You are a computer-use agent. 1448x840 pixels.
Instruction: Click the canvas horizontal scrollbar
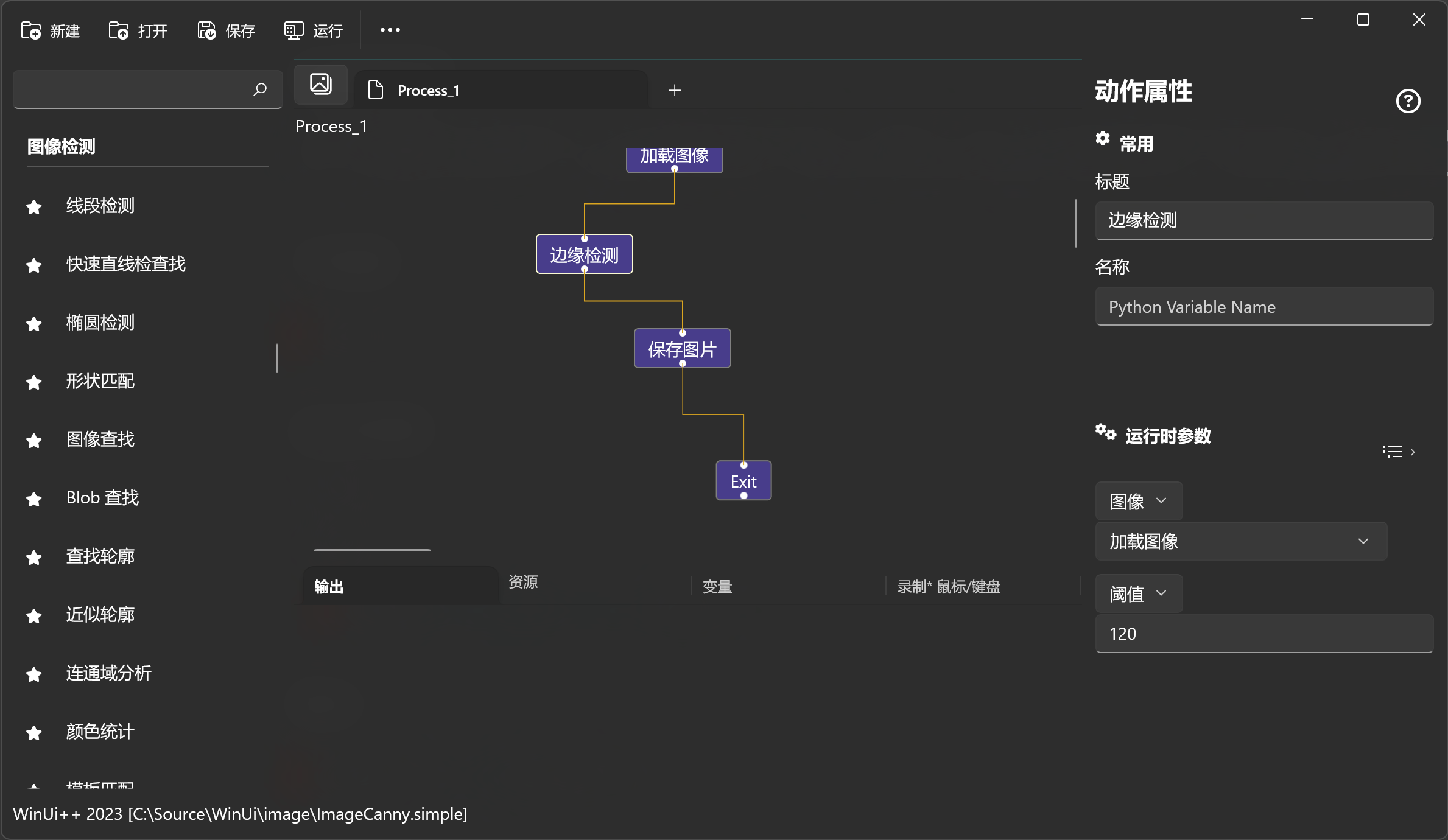372,550
